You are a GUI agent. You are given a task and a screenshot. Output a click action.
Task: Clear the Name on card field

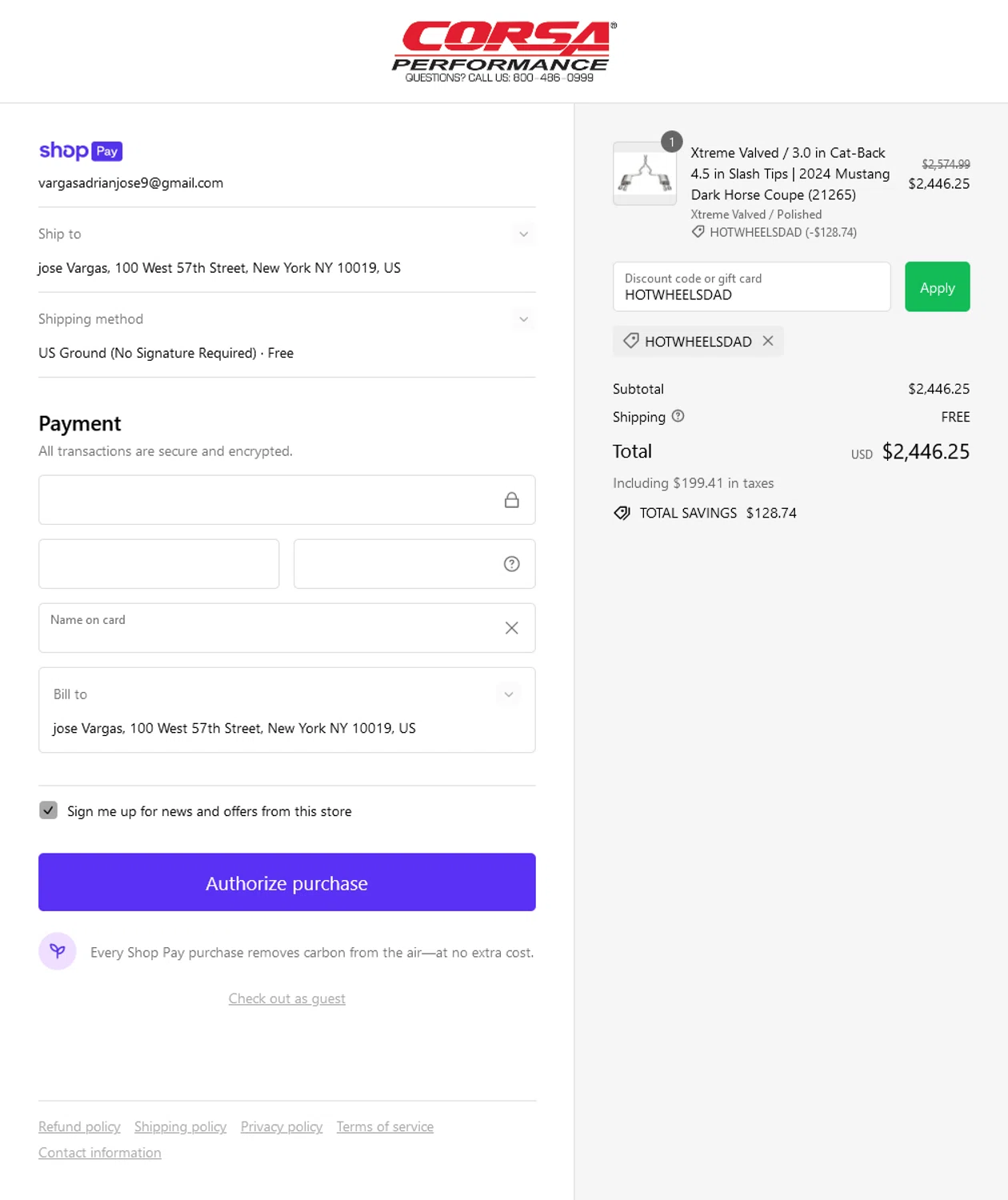pyautogui.click(x=511, y=628)
